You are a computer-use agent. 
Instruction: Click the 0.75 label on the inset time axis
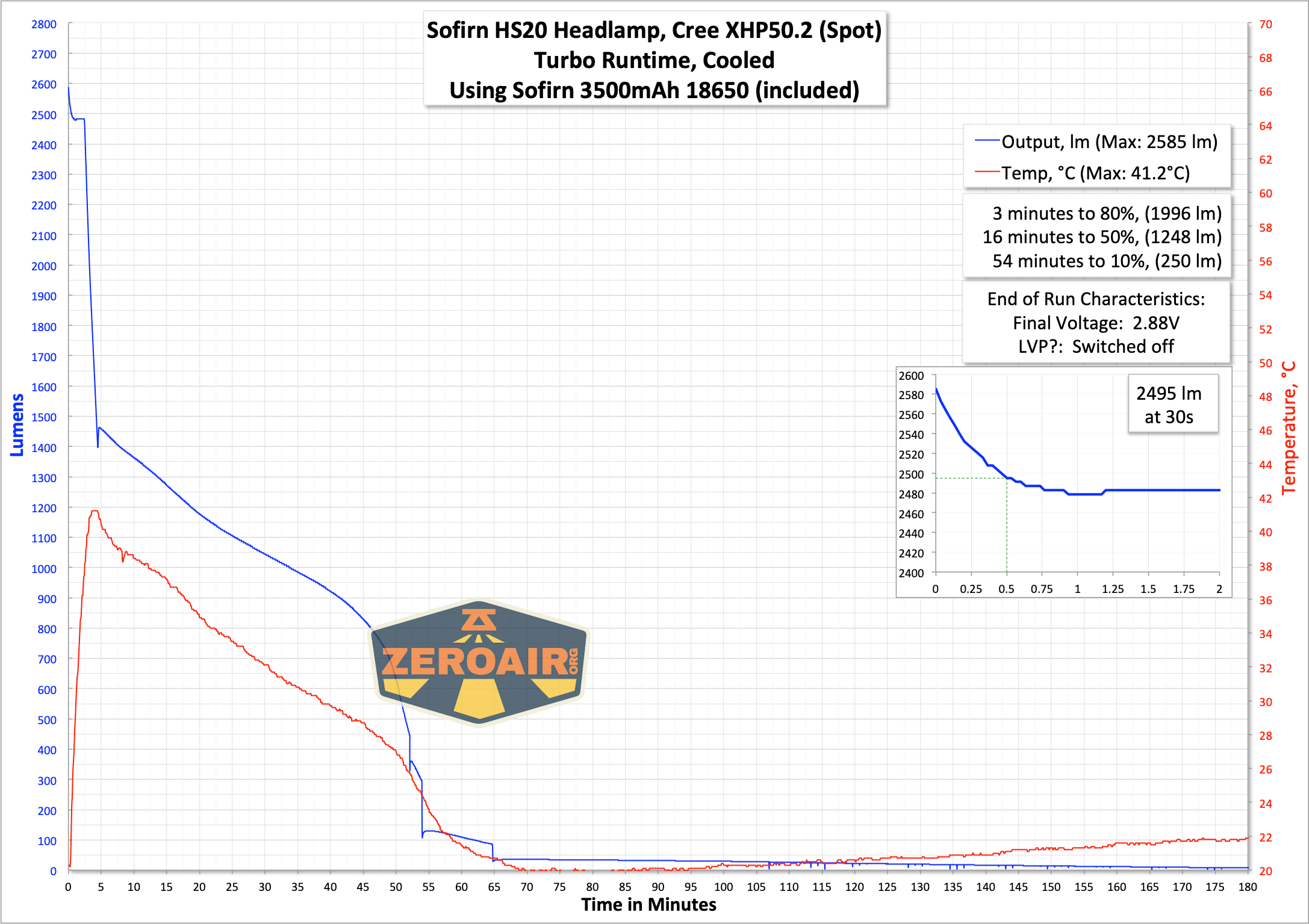coord(1042,589)
